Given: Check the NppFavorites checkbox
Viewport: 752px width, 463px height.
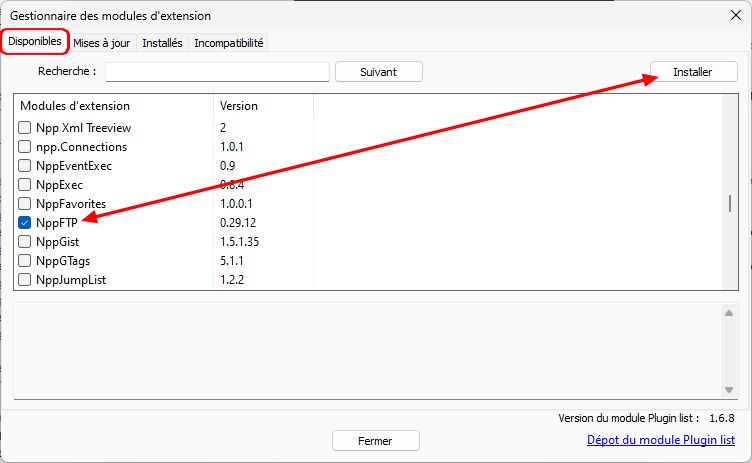Looking at the screenshot, I should click(x=24, y=203).
